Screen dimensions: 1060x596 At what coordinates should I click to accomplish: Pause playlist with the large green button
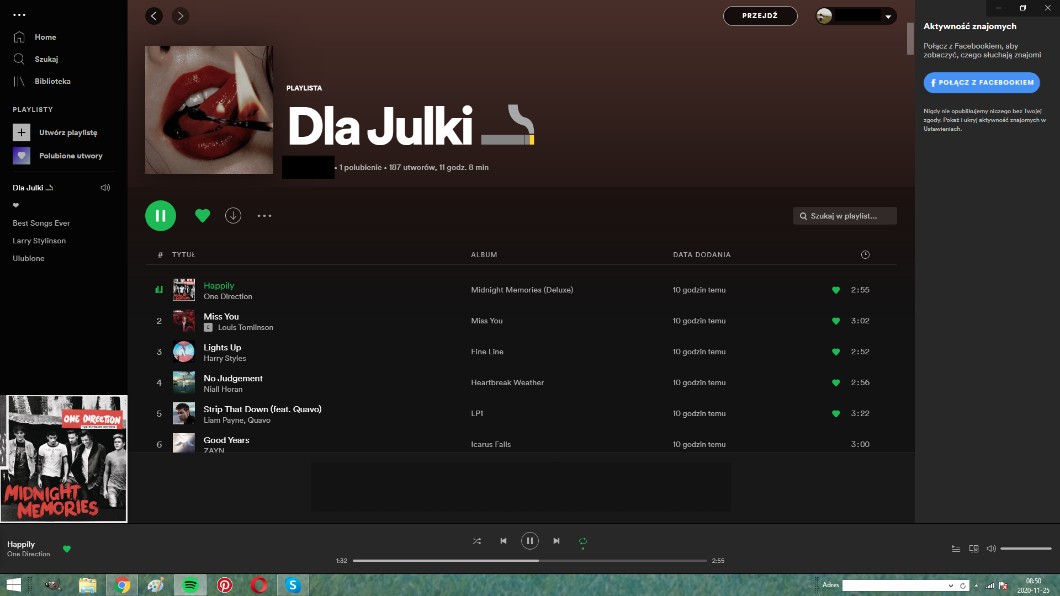(160, 216)
